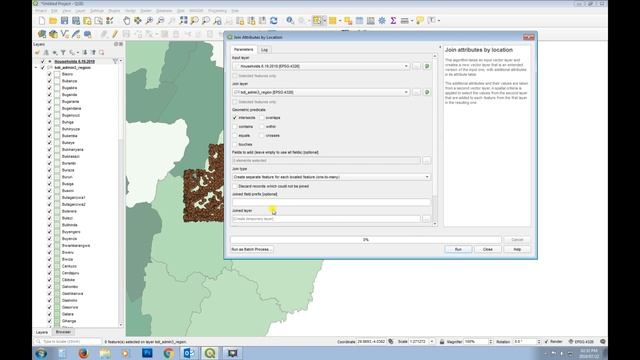This screenshot has height=360, width=640.
Task: Click the 0% progress bar
Action: click(366, 240)
